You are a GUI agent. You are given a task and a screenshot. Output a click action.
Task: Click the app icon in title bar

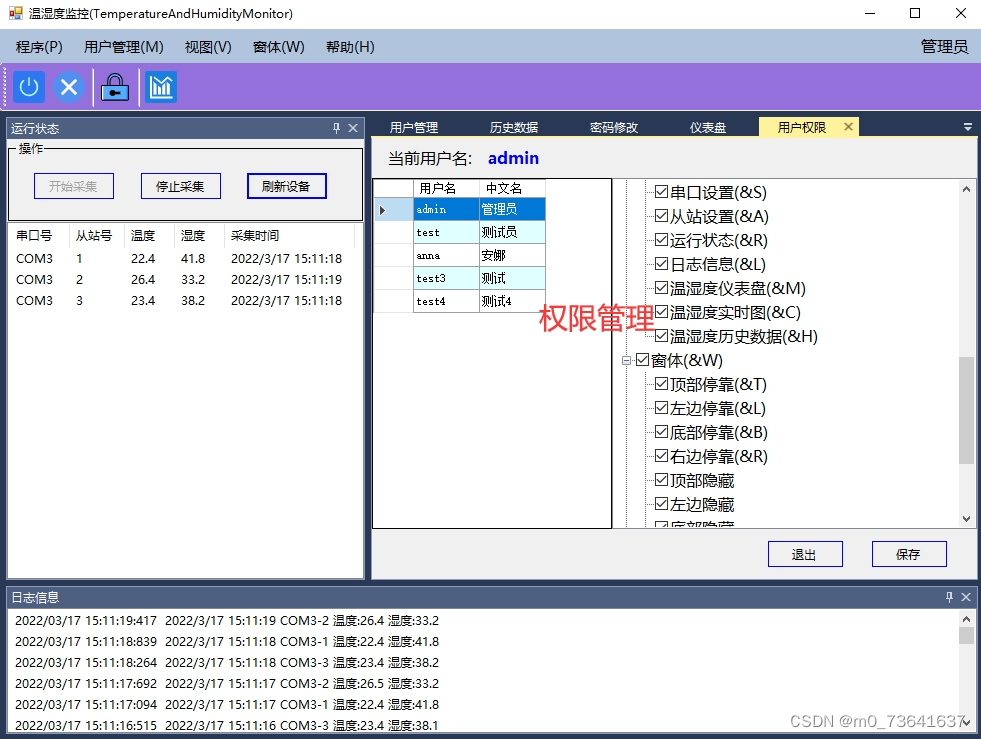(x=15, y=13)
